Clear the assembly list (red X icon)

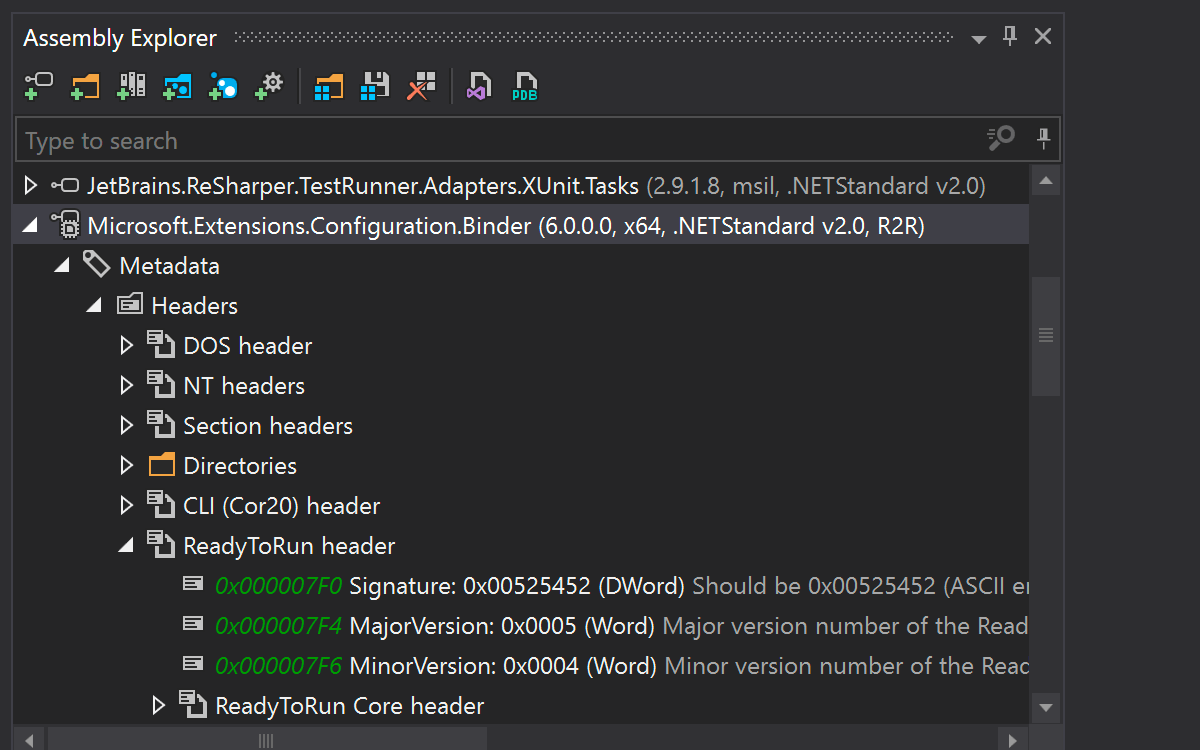pos(421,86)
